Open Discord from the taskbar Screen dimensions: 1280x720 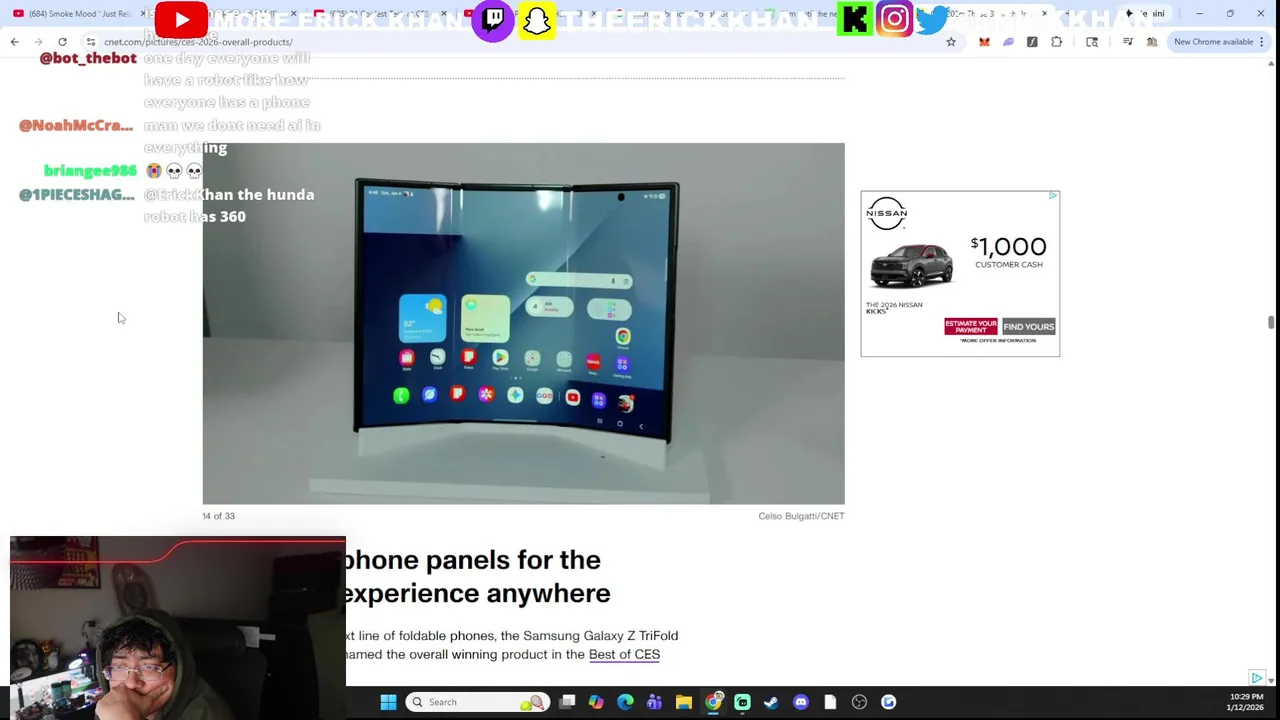(x=800, y=702)
